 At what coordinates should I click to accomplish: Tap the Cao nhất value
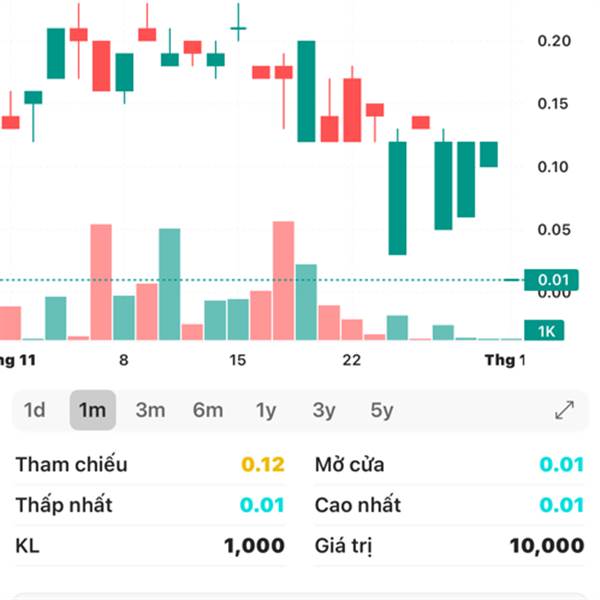[x=562, y=505]
